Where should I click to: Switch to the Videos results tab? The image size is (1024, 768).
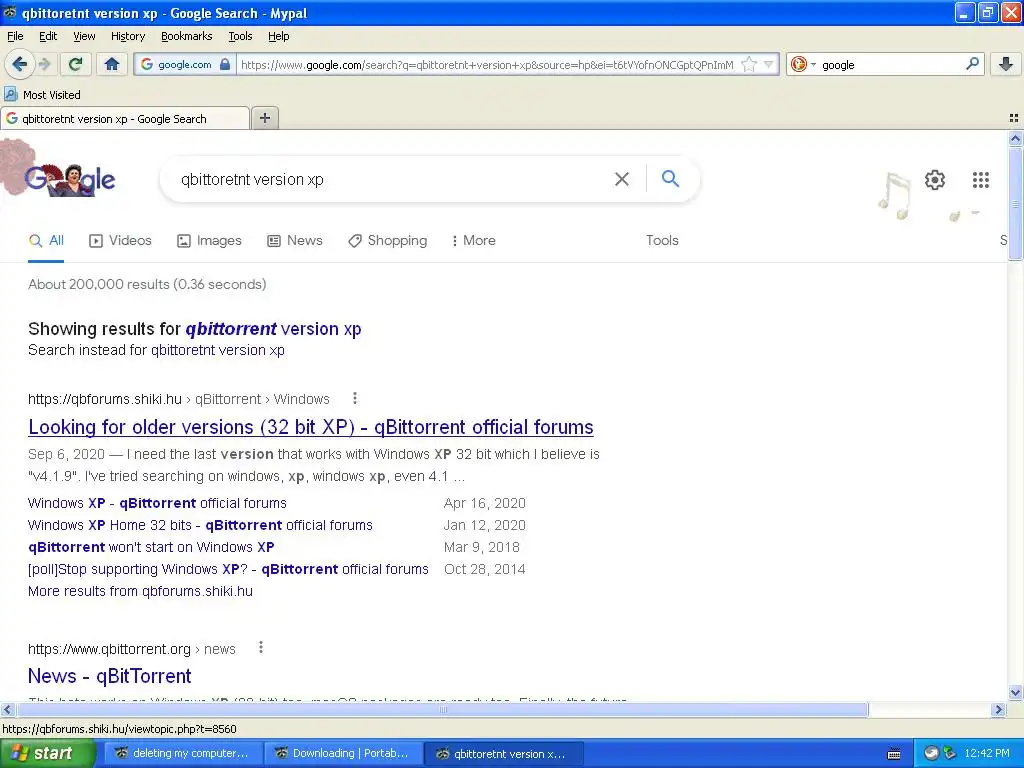click(x=120, y=240)
